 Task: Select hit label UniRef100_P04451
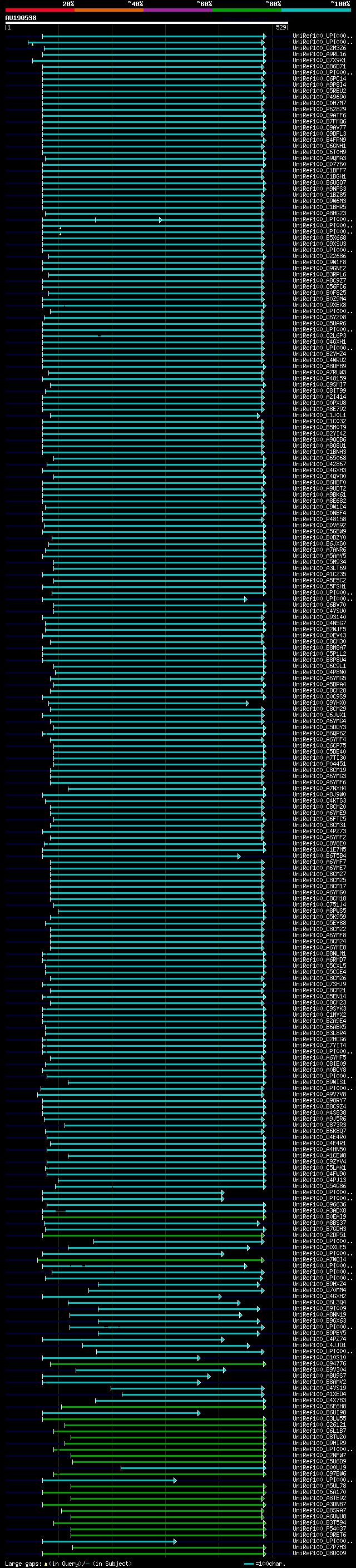point(319,763)
